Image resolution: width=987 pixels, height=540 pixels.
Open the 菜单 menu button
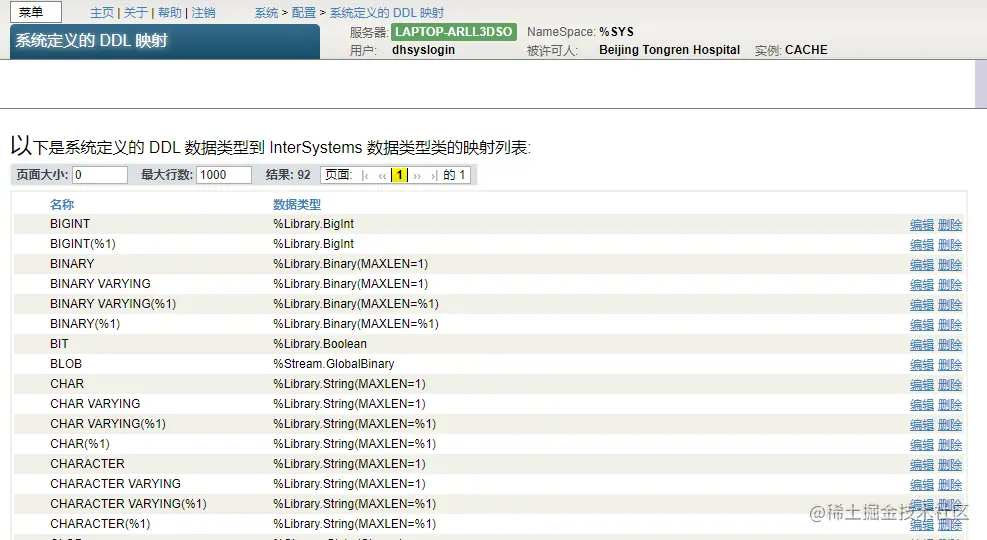point(36,12)
